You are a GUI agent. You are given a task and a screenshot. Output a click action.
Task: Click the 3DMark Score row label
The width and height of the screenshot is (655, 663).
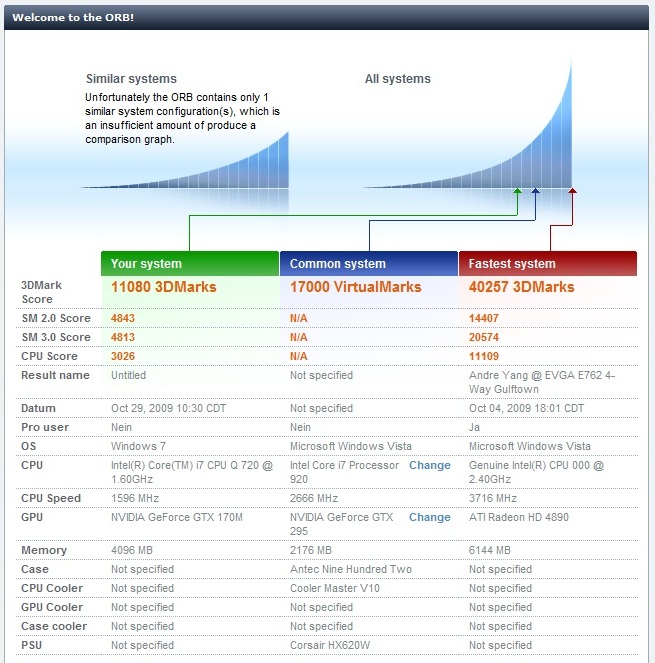coord(41,292)
